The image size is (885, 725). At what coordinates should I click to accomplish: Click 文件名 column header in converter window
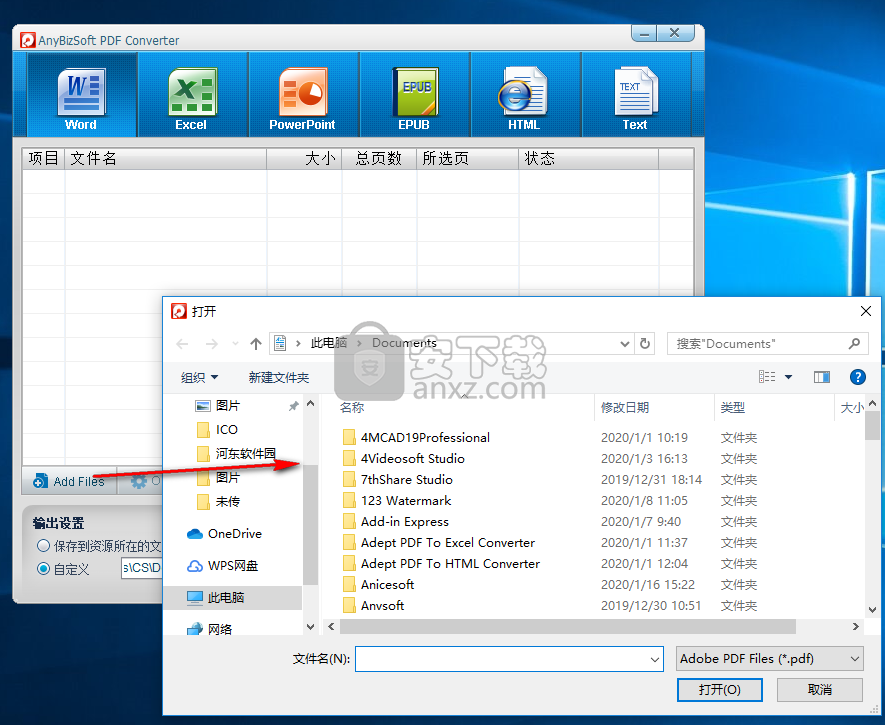tap(165, 159)
